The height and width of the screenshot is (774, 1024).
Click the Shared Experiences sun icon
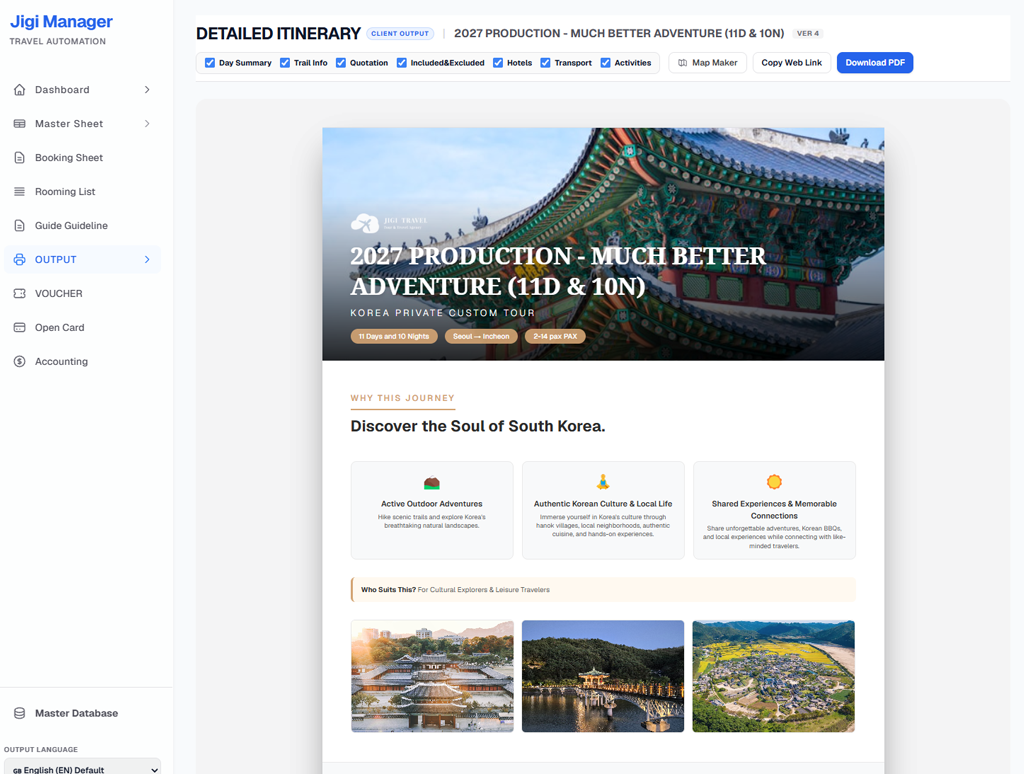point(774,482)
